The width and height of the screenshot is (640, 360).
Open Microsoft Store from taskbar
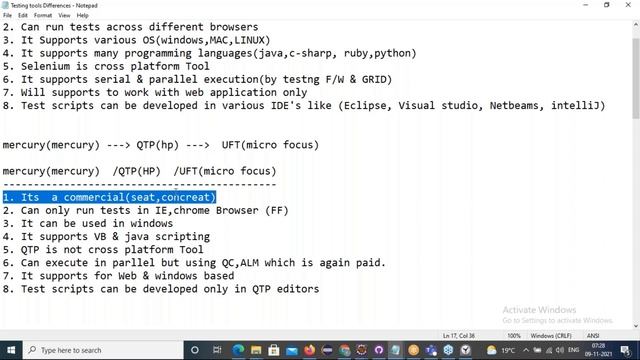click(274, 350)
